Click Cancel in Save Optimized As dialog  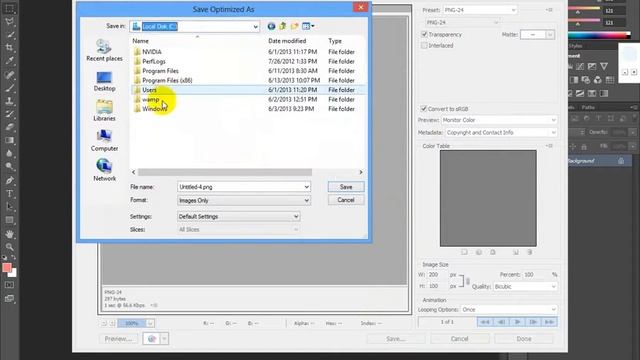(346, 200)
